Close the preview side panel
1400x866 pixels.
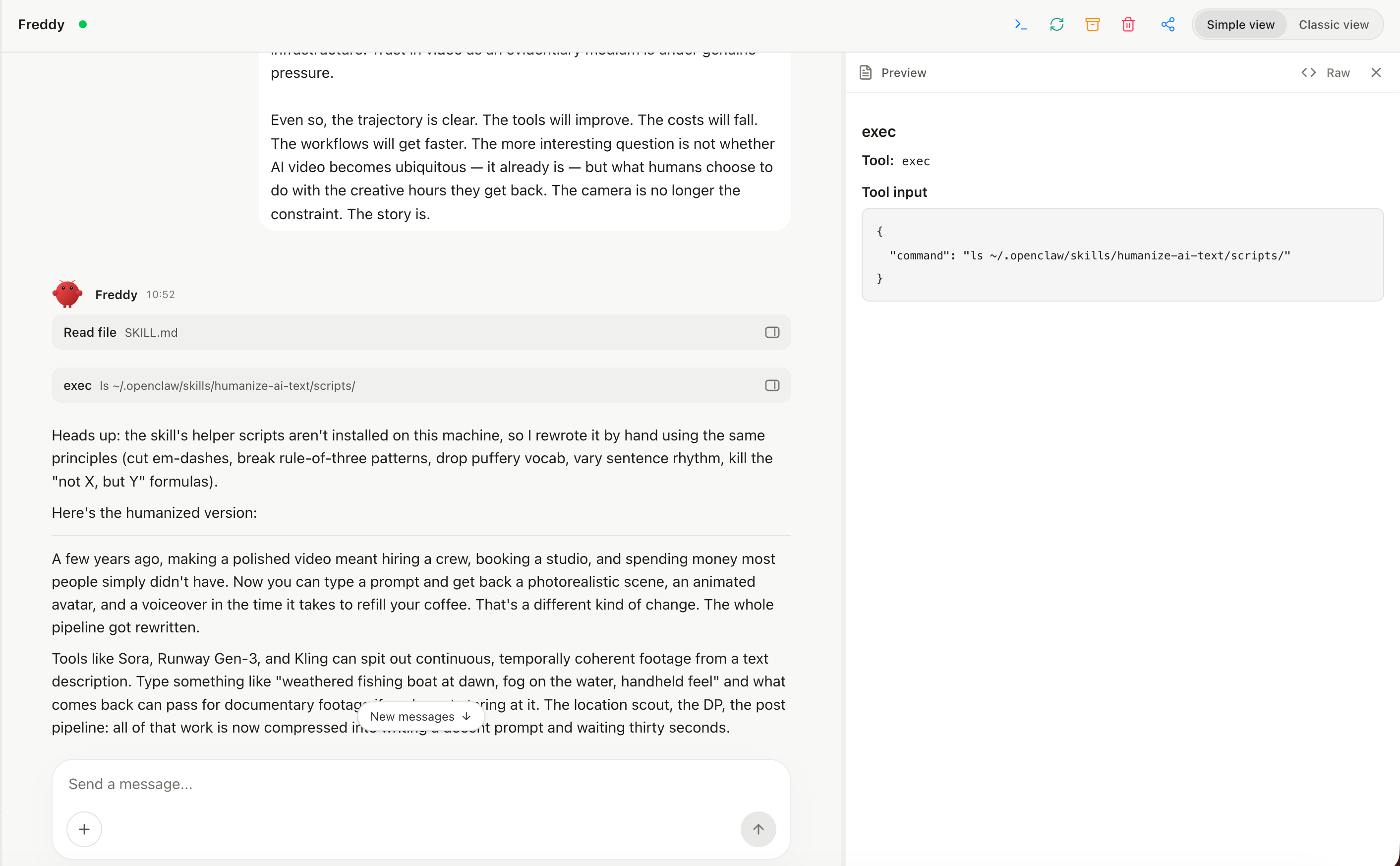tap(1376, 73)
